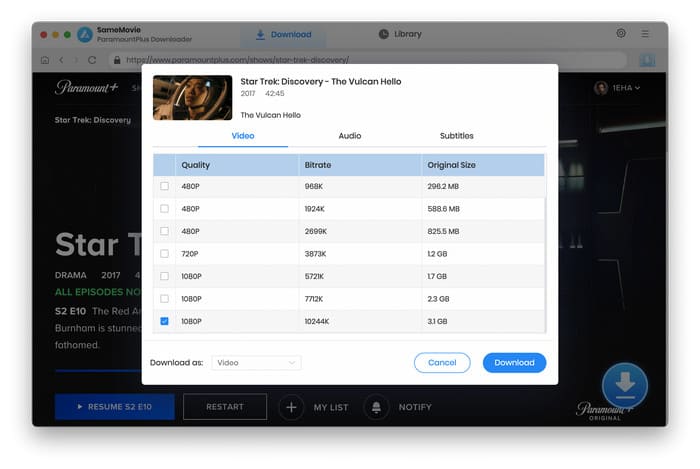Uncheck the 1080P 10244K checkbox
This screenshot has width=700, height=469.
[x=164, y=321]
